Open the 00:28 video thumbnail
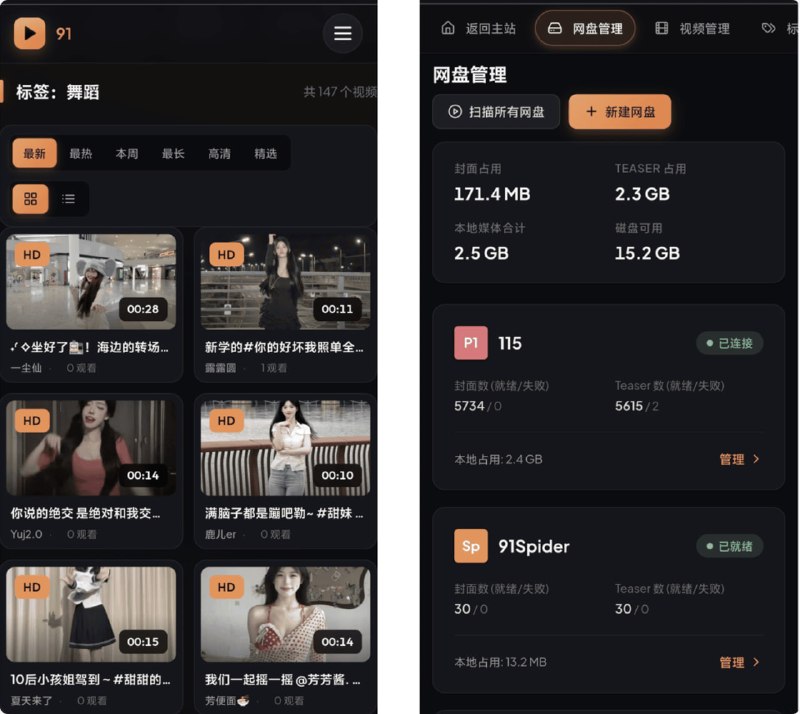The height and width of the screenshot is (714, 800). pyautogui.click(x=91, y=282)
